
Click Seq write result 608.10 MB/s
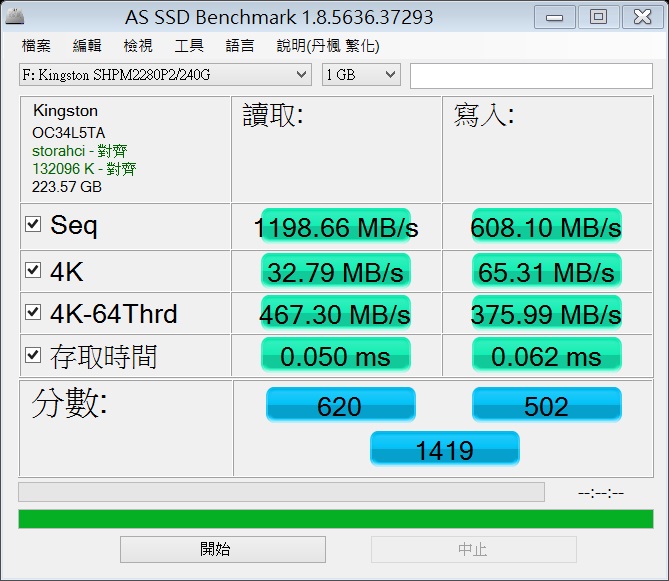pyautogui.click(x=546, y=227)
